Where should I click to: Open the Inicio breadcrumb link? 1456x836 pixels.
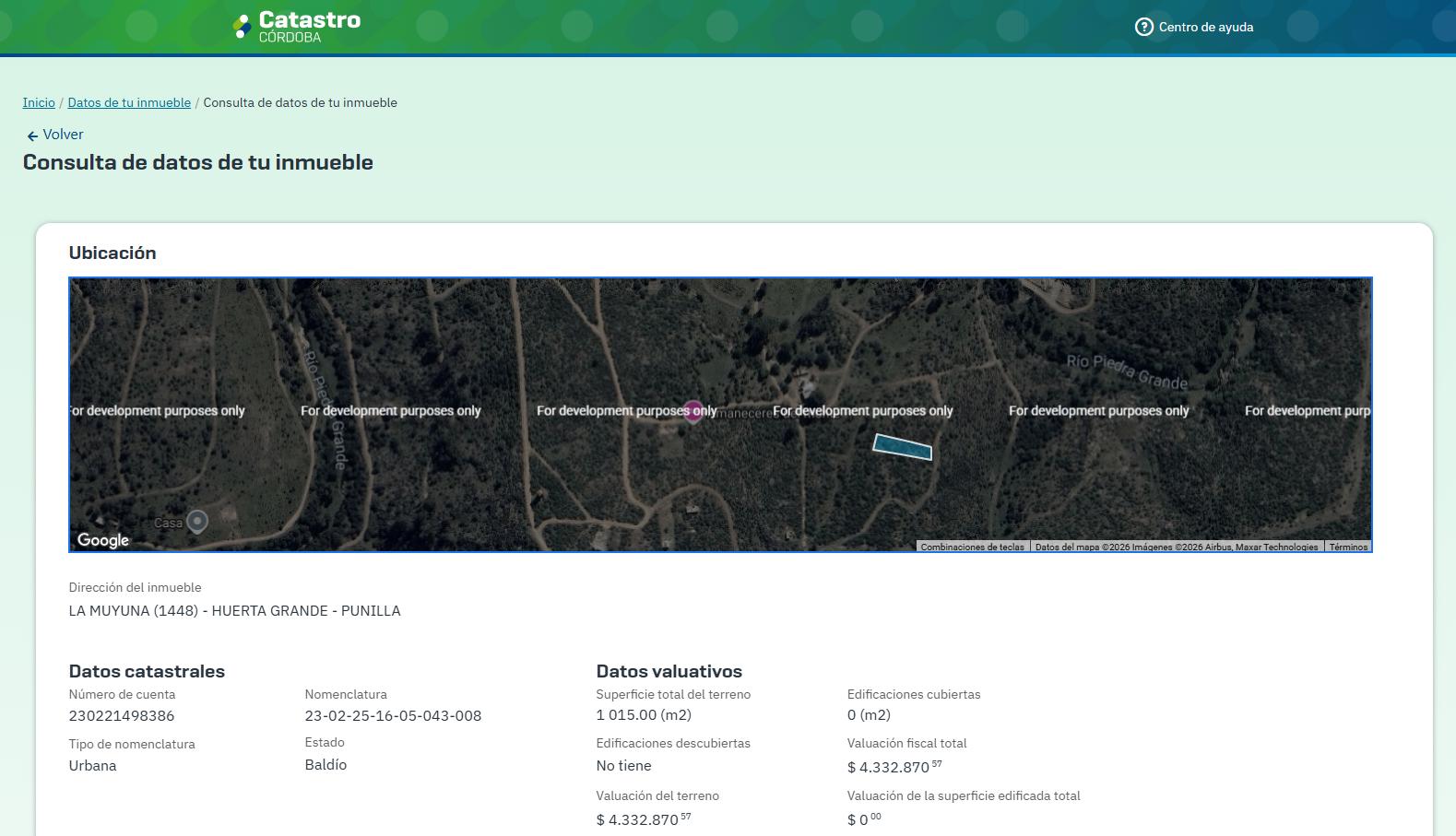point(39,102)
